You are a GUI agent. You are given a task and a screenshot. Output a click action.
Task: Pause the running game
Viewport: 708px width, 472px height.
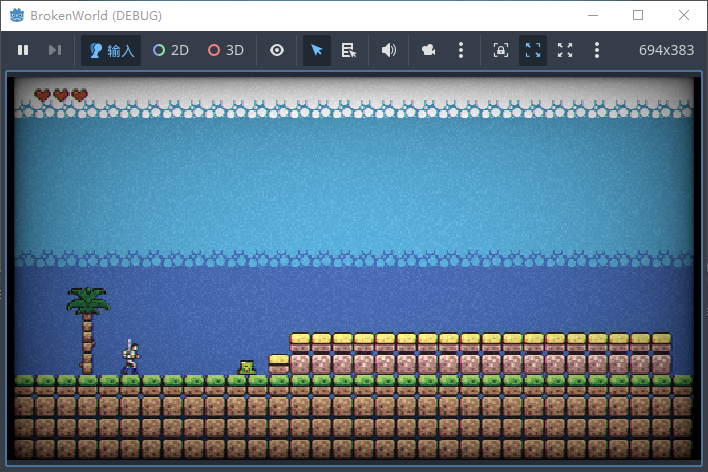click(23, 50)
